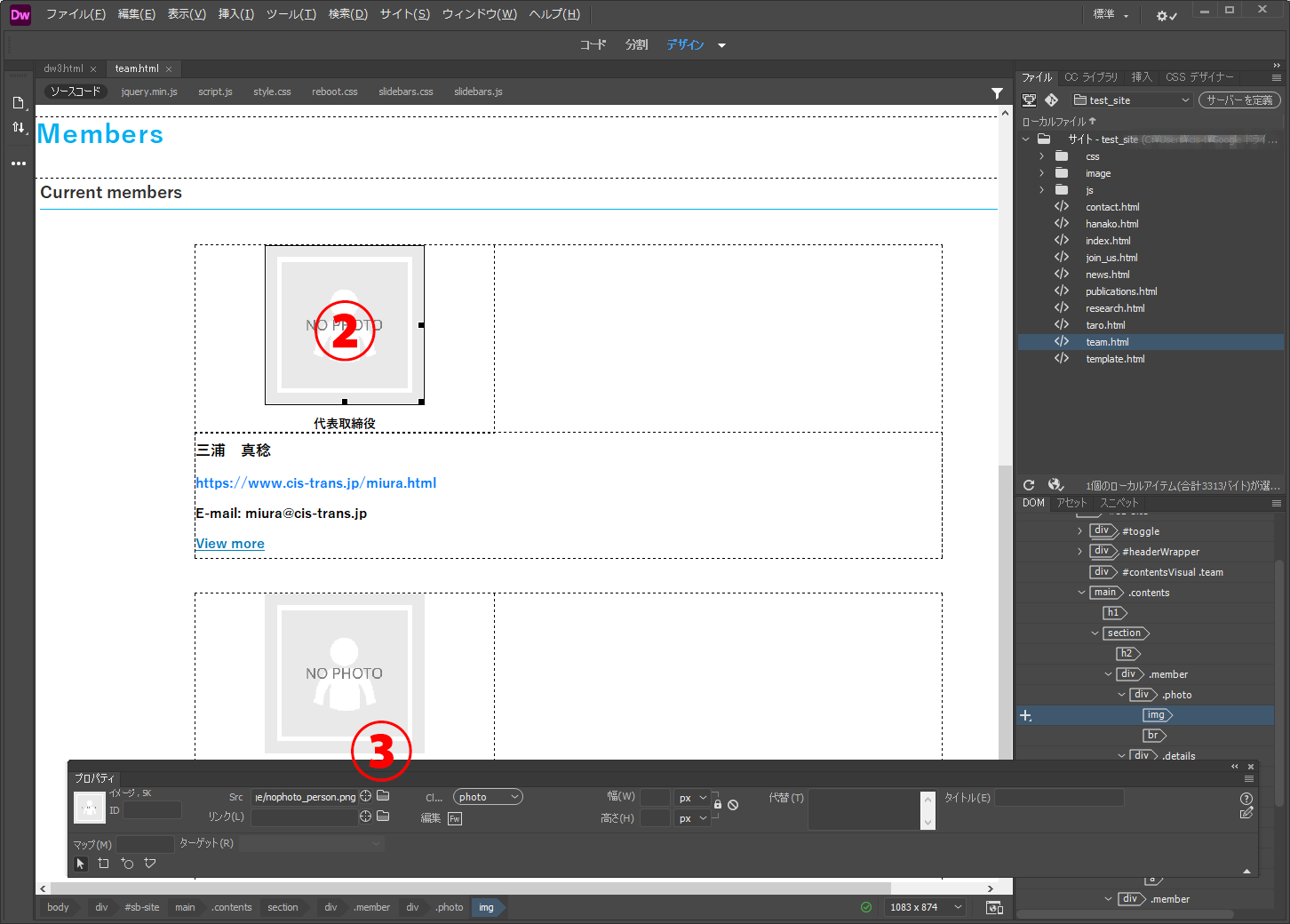Switch to the アセット panel tab

pyautogui.click(x=1071, y=503)
